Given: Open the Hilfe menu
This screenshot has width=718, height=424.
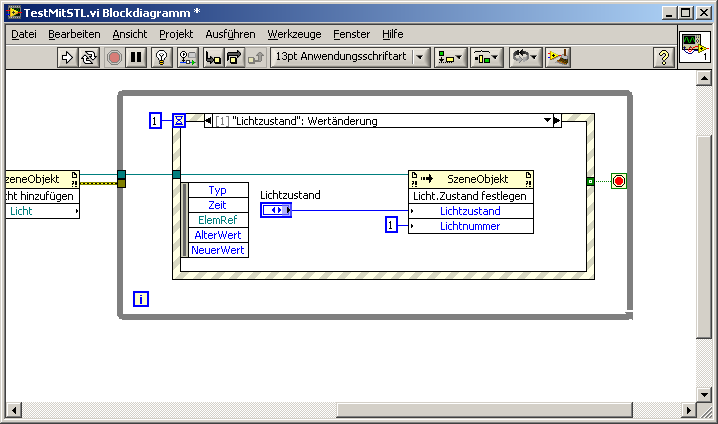Looking at the screenshot, I should point(392,34).
